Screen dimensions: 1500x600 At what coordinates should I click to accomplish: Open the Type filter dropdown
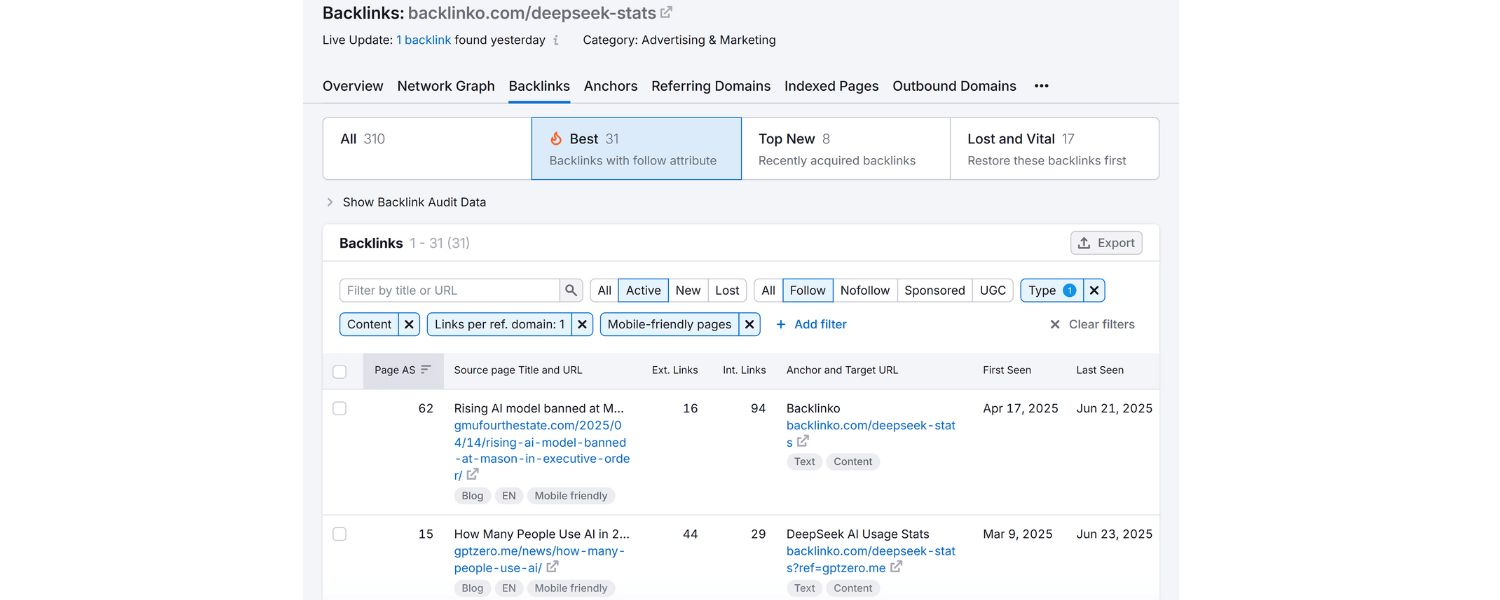click(1043, 290)
